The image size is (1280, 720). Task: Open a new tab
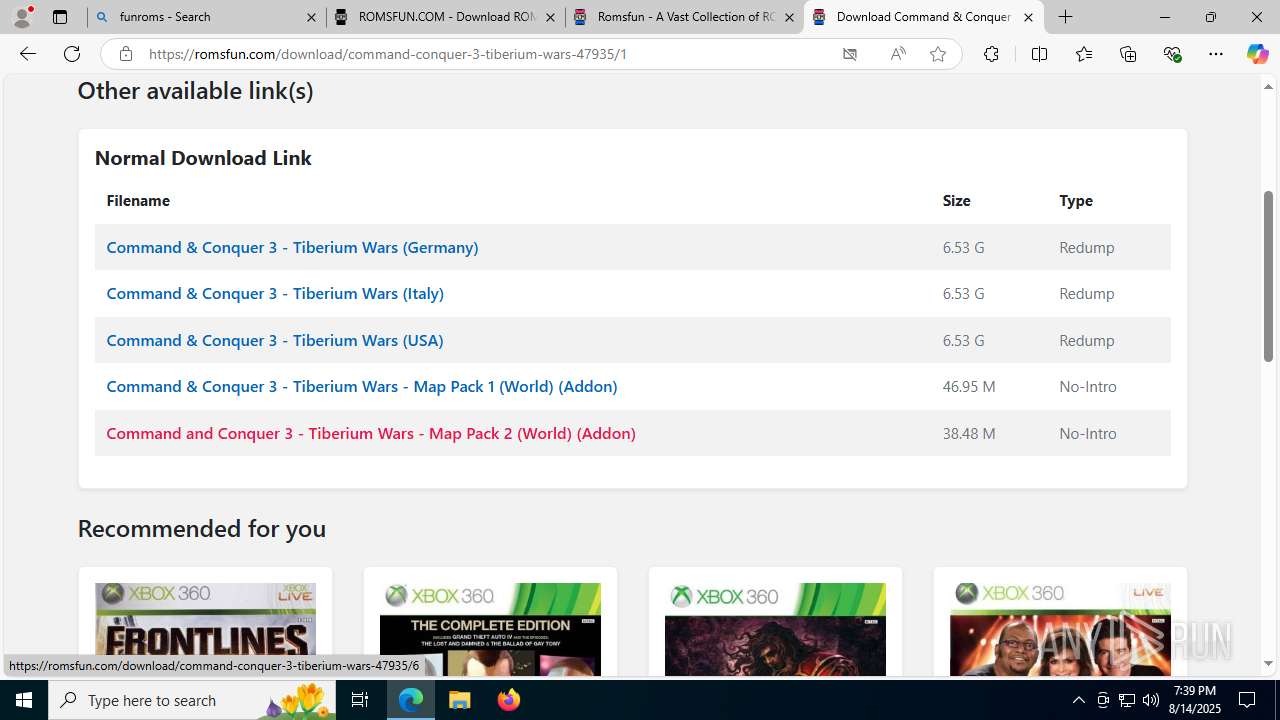[1066, 17]
